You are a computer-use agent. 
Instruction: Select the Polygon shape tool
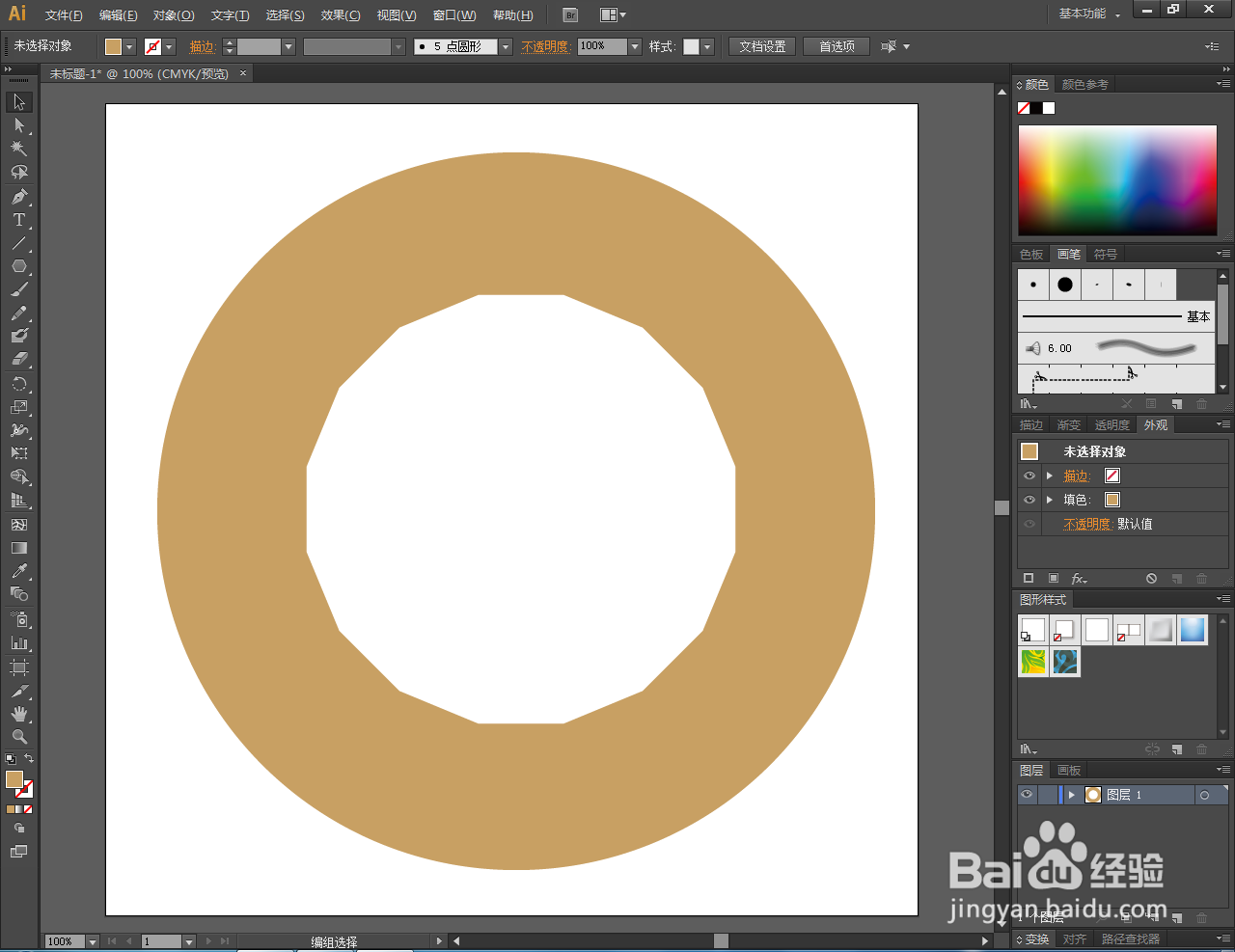click(19, 266)
